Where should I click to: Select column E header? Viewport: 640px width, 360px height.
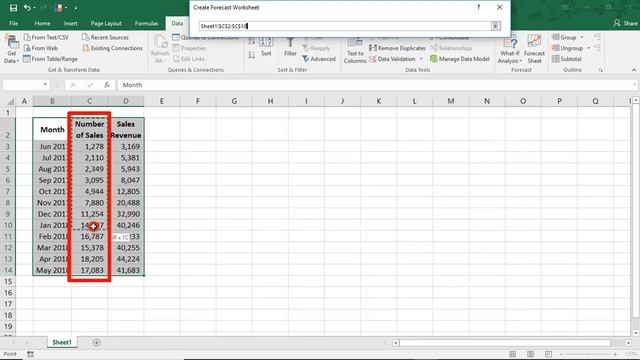[162, 101]
